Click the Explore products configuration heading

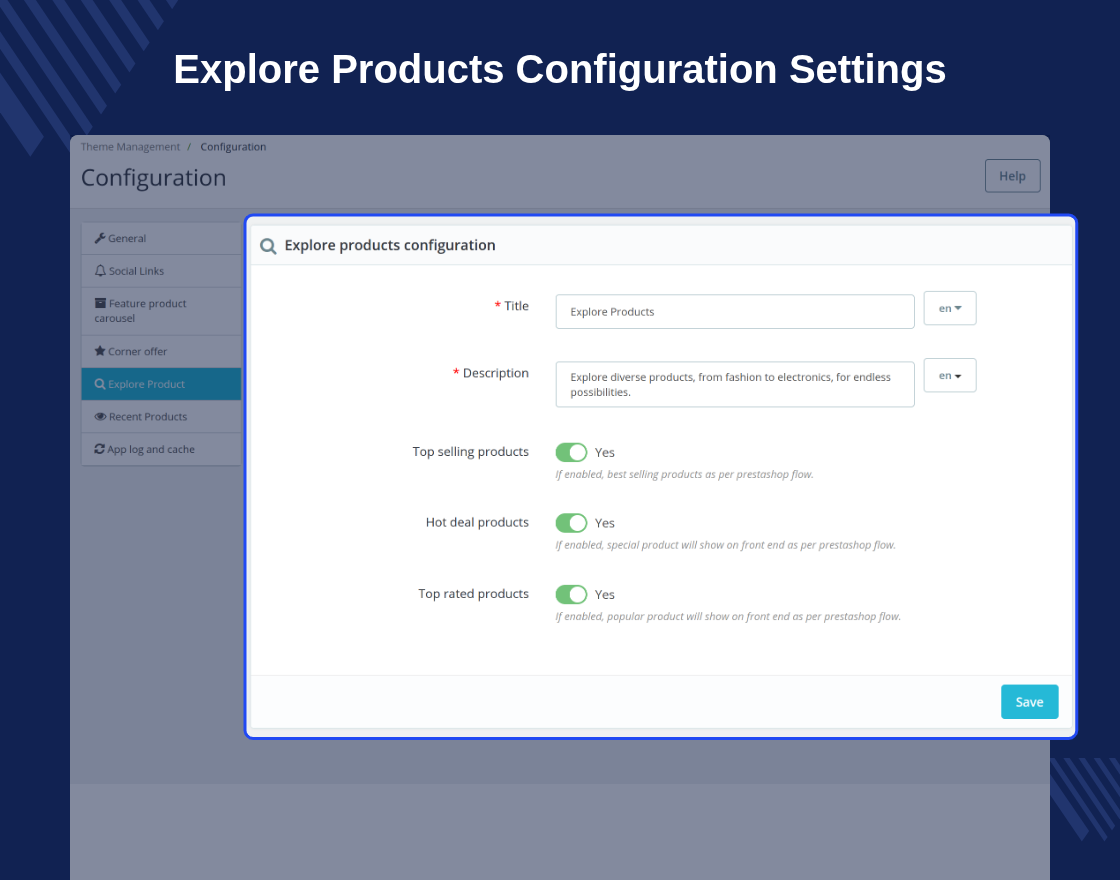point(390,246)
